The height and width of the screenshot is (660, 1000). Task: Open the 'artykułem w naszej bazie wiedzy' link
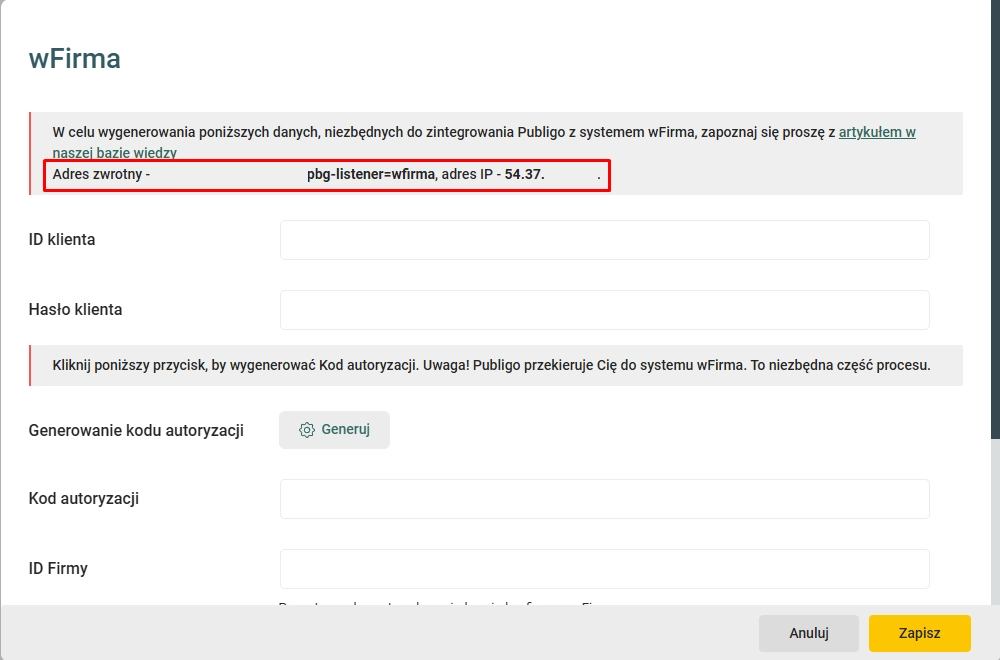[x=876, y=133]
